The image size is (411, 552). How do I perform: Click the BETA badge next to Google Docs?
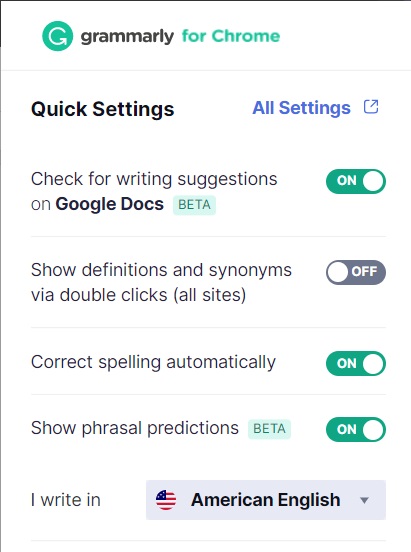click(x=194, y=205)
